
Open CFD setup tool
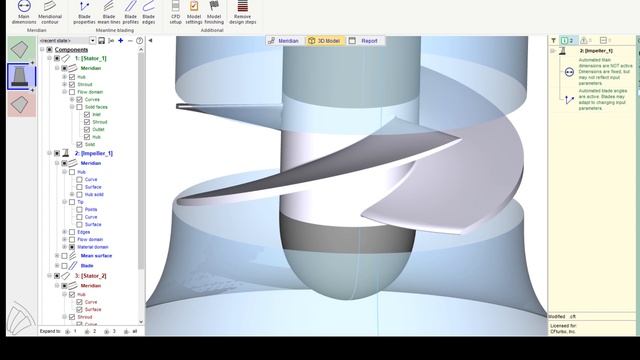point(176,12)
